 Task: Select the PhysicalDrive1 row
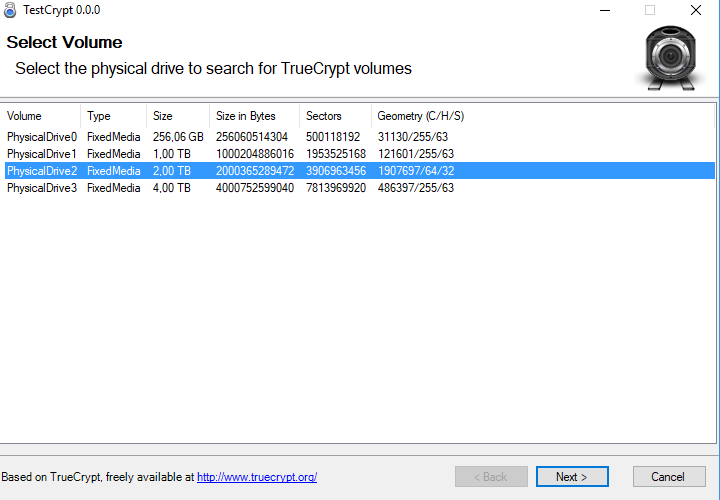click(x=360, y=154)
